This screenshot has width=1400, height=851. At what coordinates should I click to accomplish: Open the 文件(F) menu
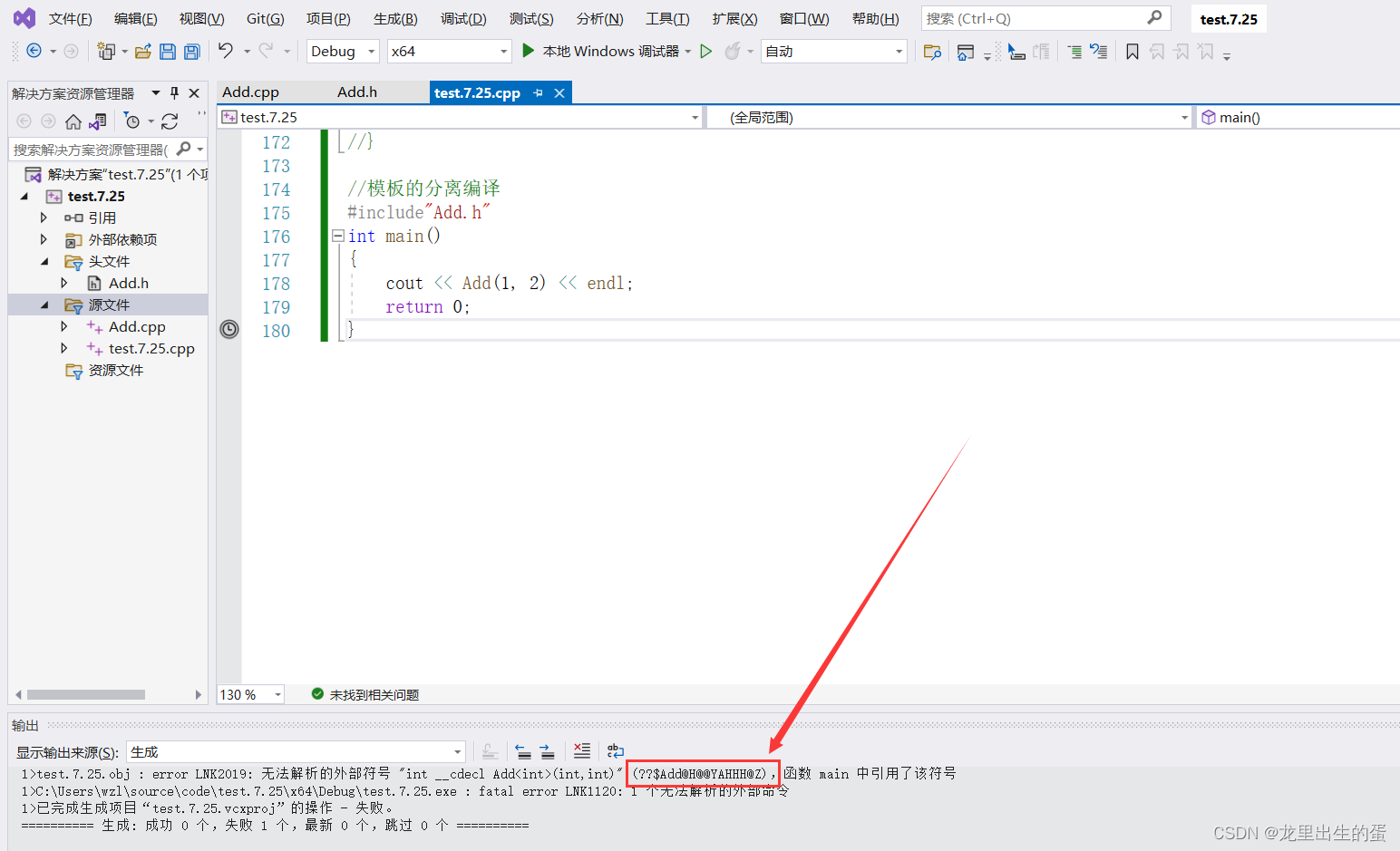click(70, 18)
